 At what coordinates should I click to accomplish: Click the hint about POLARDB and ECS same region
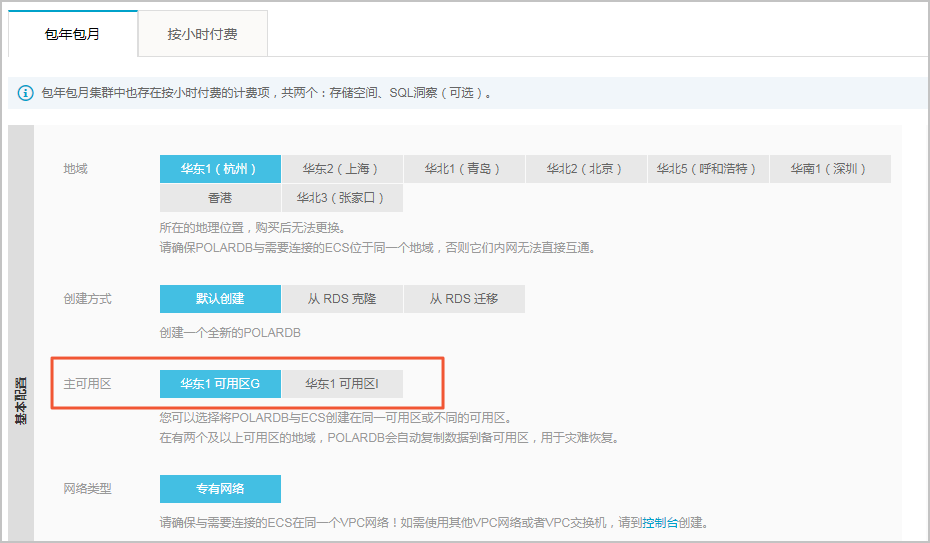tap(378, 248)
